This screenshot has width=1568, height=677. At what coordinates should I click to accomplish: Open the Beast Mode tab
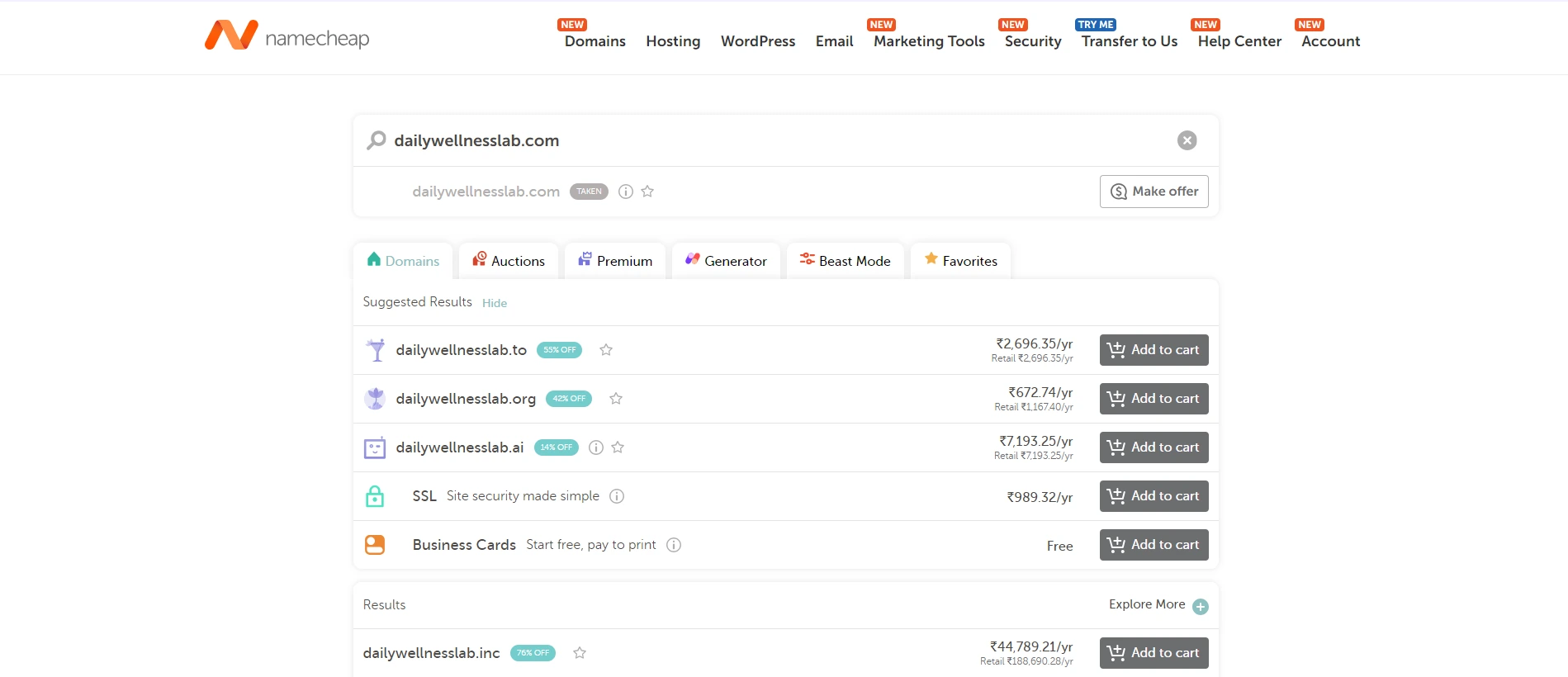coord(845,261)
